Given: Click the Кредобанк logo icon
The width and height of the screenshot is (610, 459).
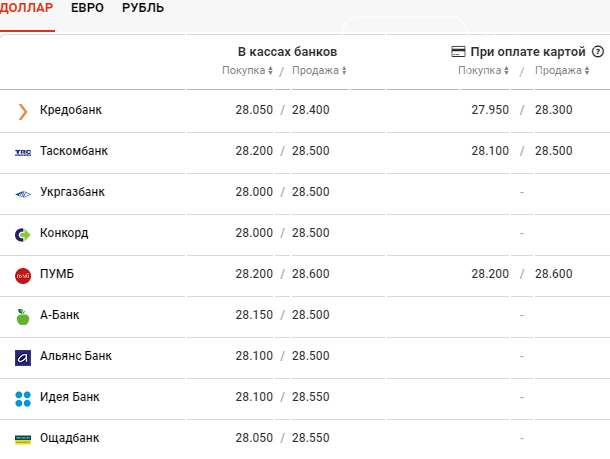Looking at the screenshot, I should point(23,110).
